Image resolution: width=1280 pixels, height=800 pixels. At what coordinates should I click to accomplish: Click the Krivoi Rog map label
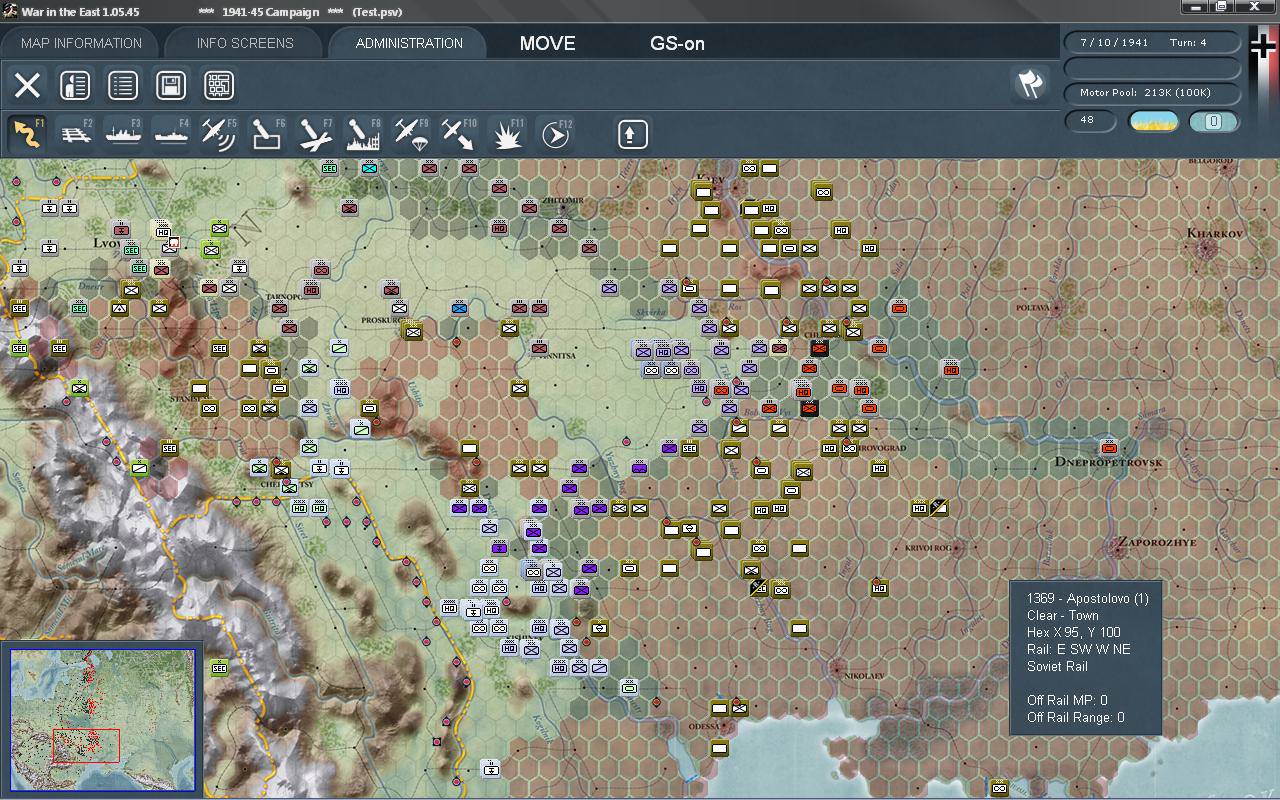pyautogui.click(x=928, y=548)
